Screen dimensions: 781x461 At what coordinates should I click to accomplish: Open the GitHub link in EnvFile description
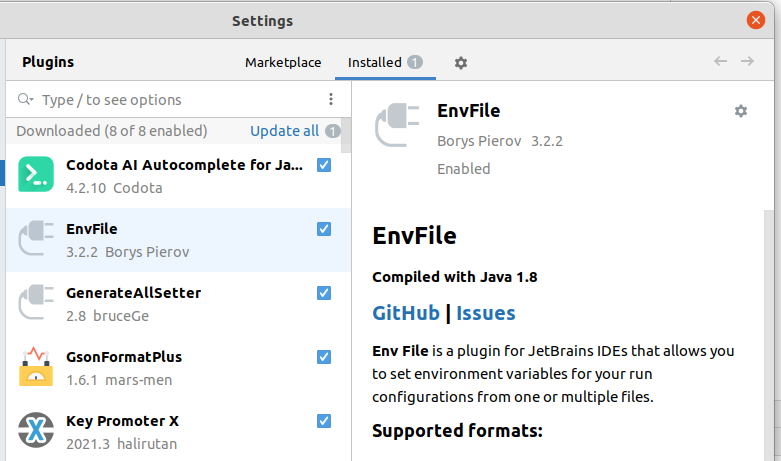(406, 313)
